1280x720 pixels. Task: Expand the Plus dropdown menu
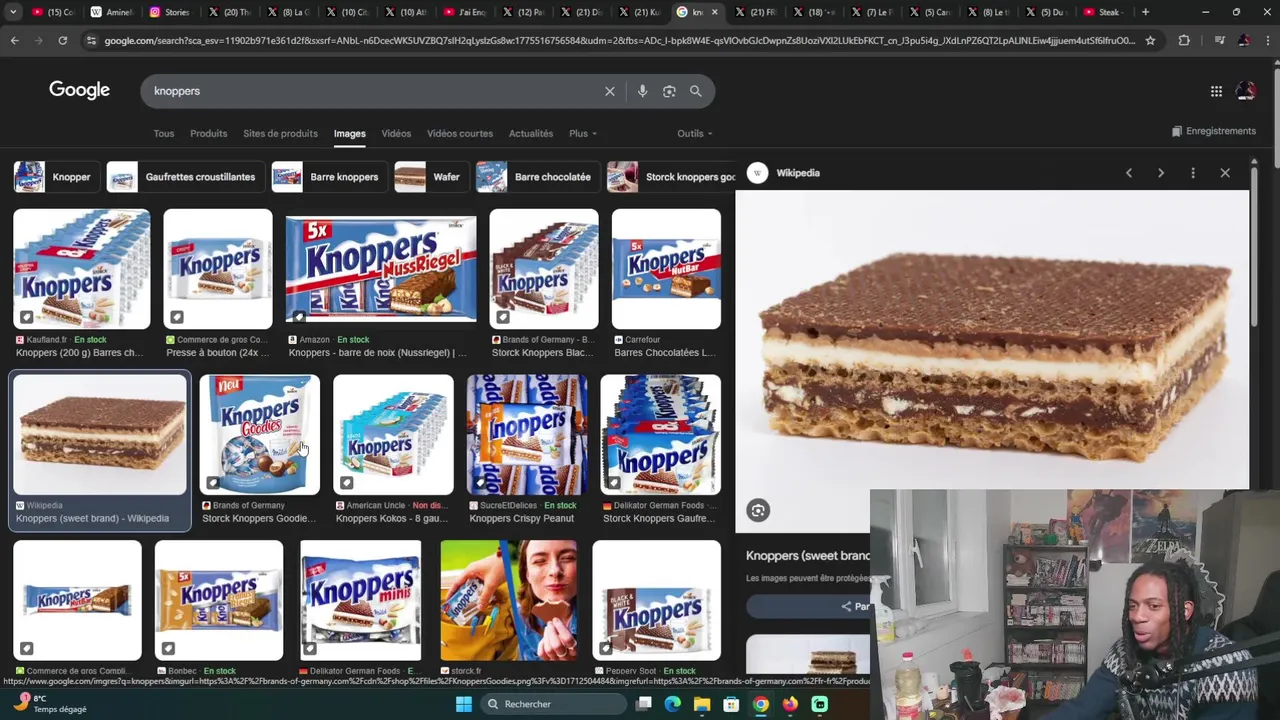[x=583, y=134]
